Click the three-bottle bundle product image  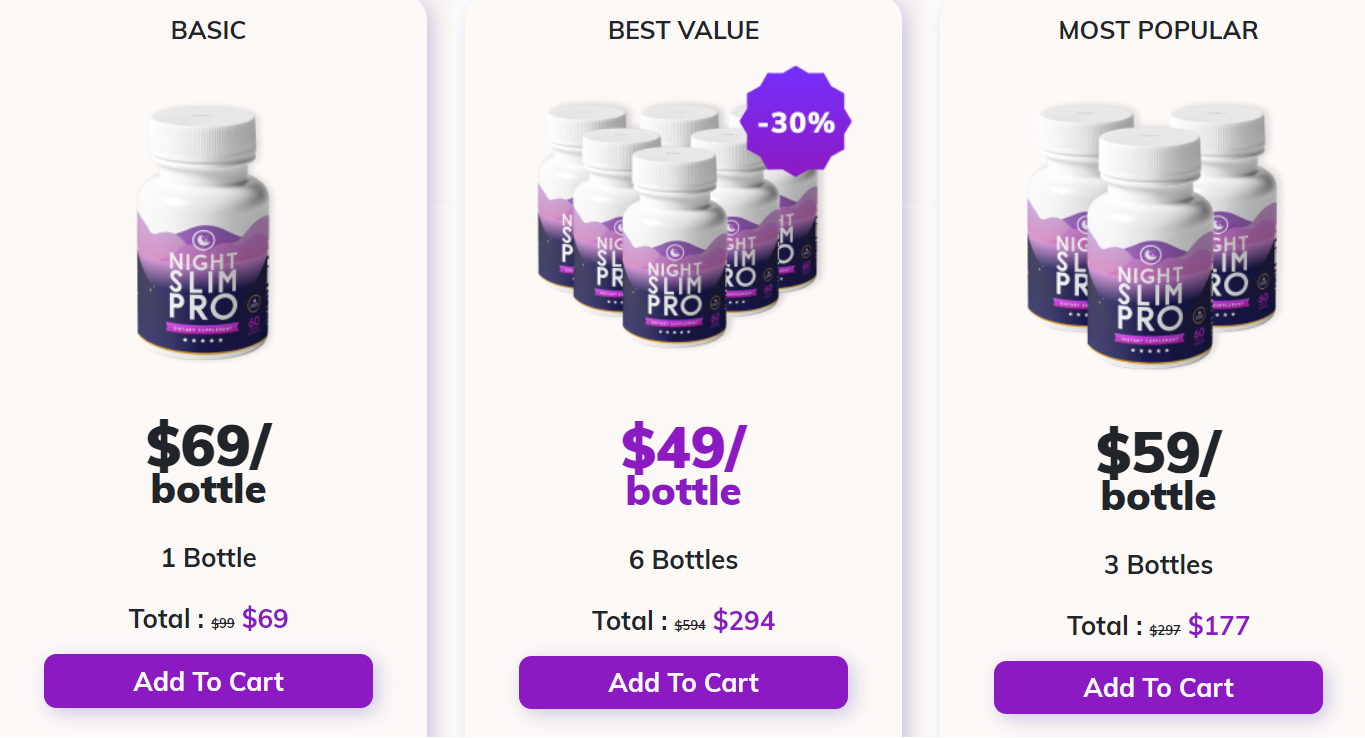[1153, 236]
